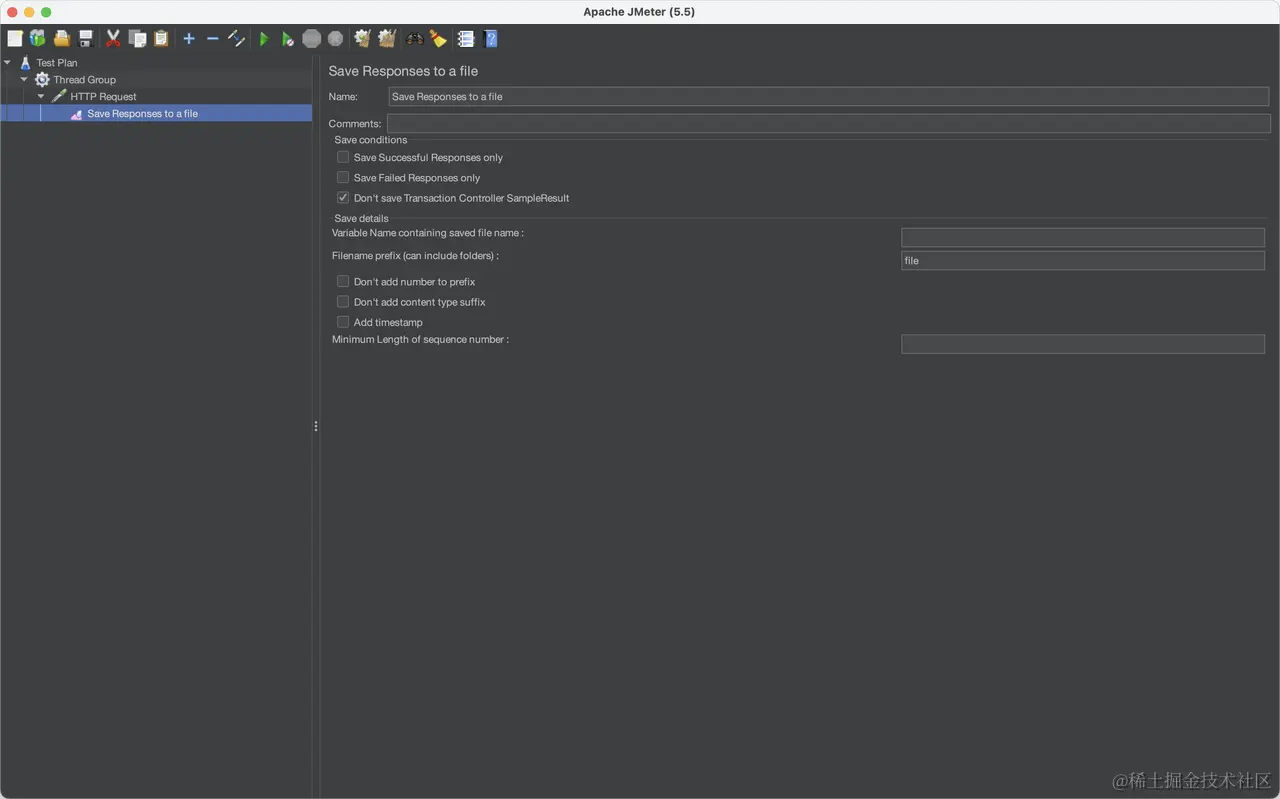
Task: Check Don't add content type suffix
Action: click(343, 302)
